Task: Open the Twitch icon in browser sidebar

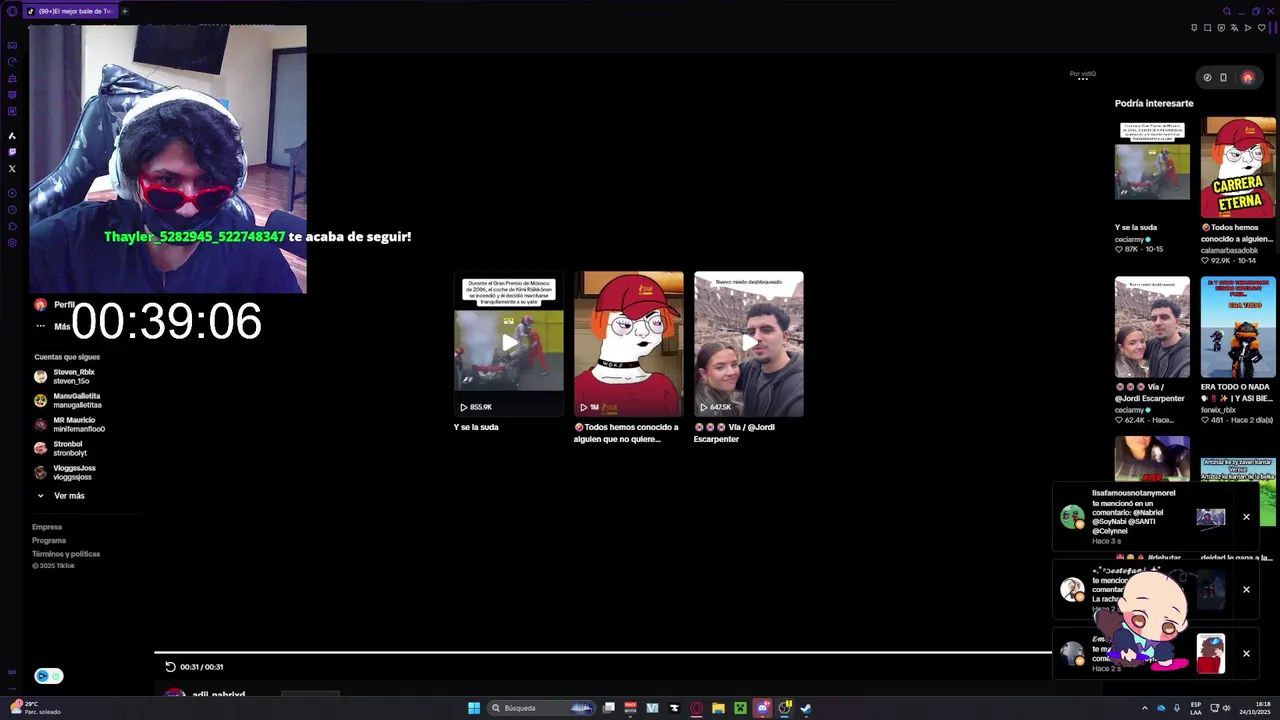Action: [x=12, y=152]
